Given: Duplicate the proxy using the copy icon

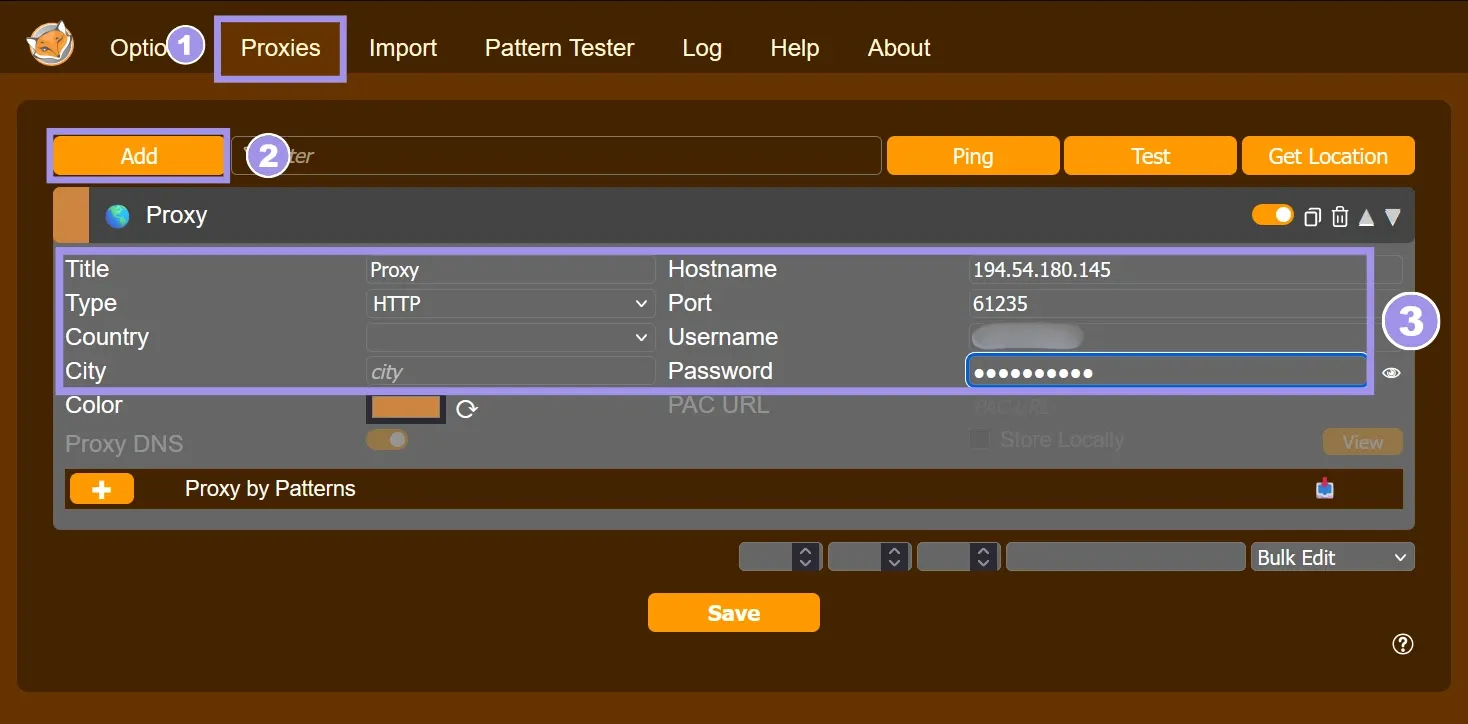Looking at the screenshot, I should click(x=1313, y=216).
